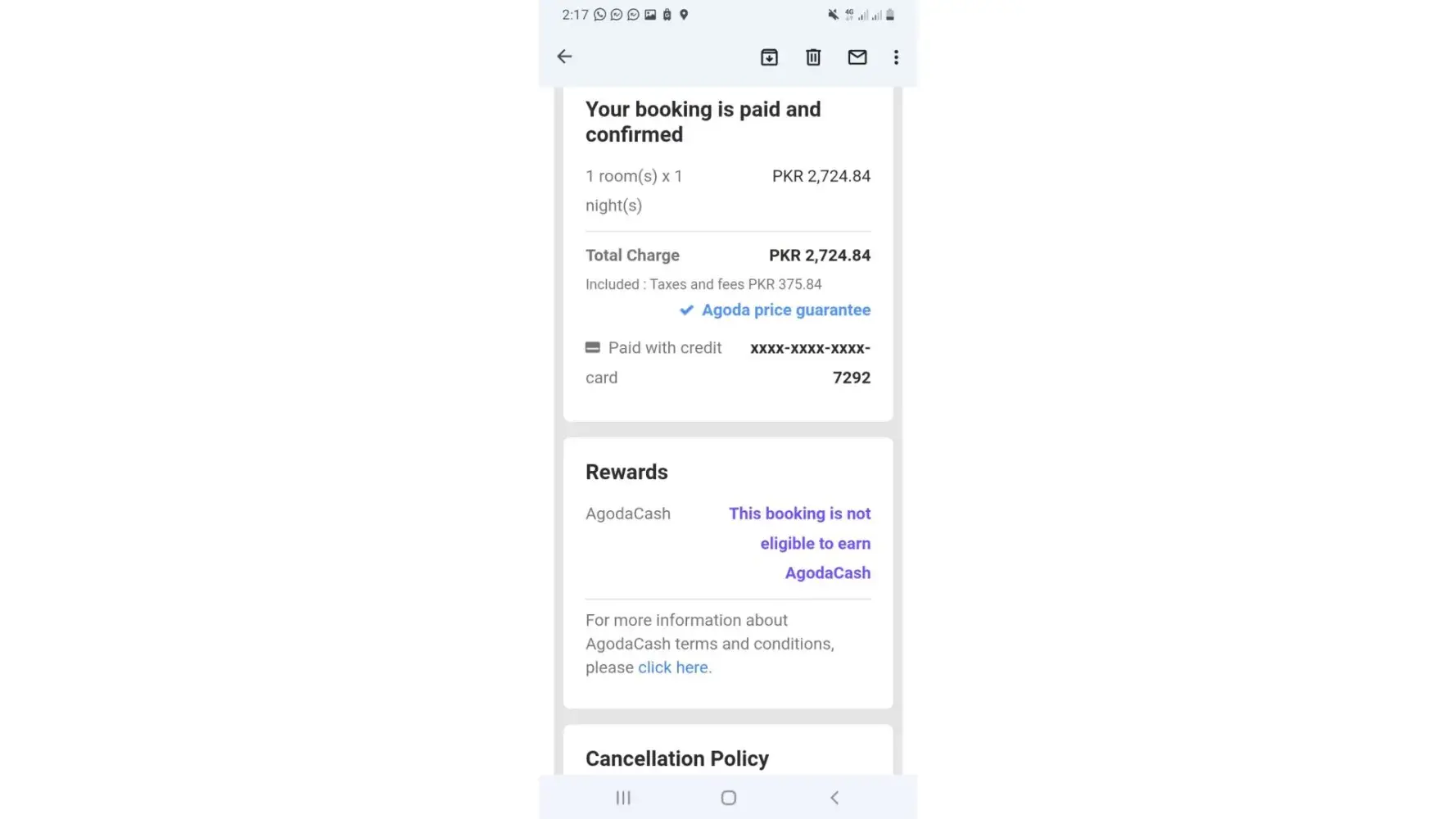Open the three-dot more options menu
1456x819 pixels.
point(896,57)
